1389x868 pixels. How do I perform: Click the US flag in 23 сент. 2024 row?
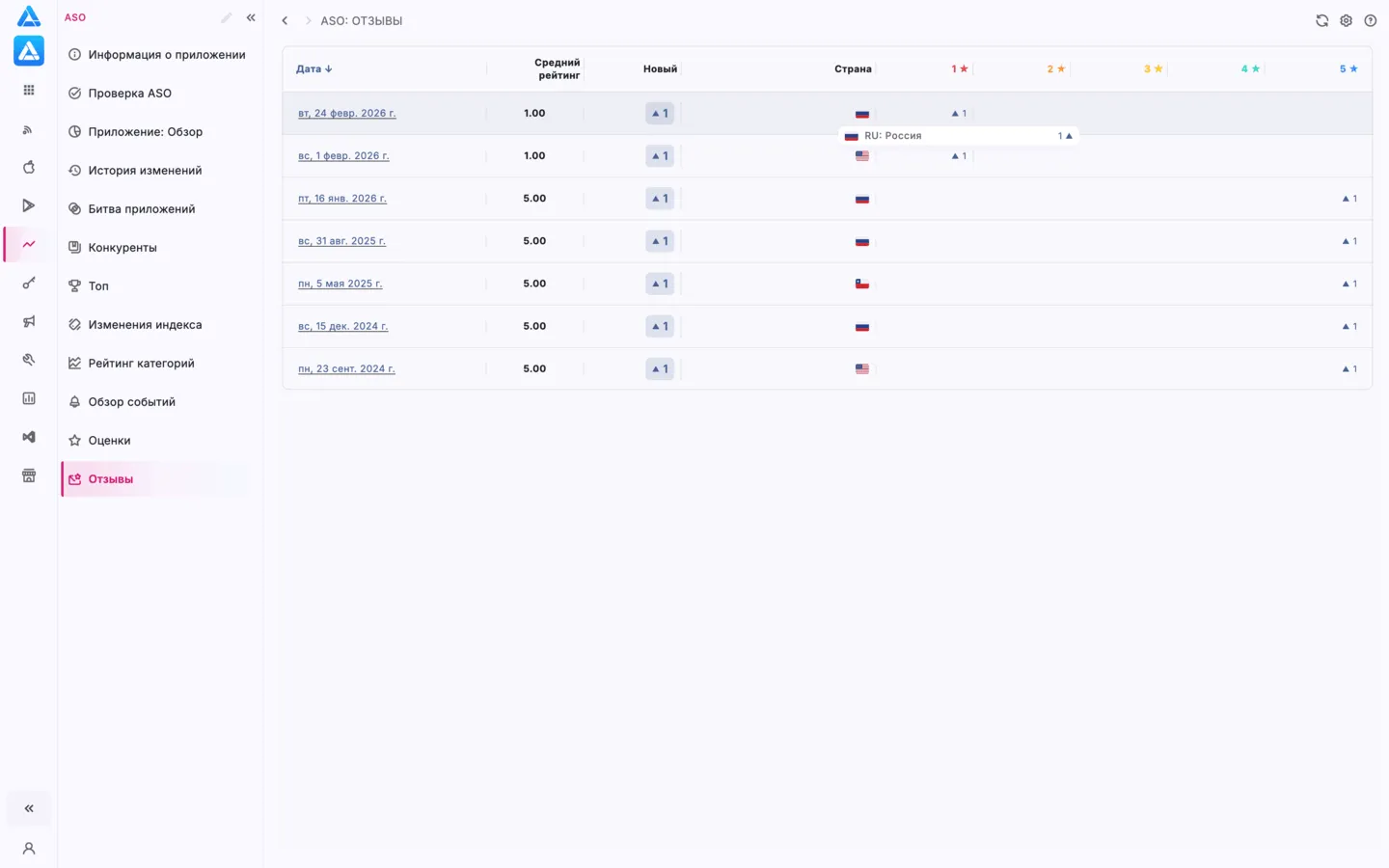[862, 368]
